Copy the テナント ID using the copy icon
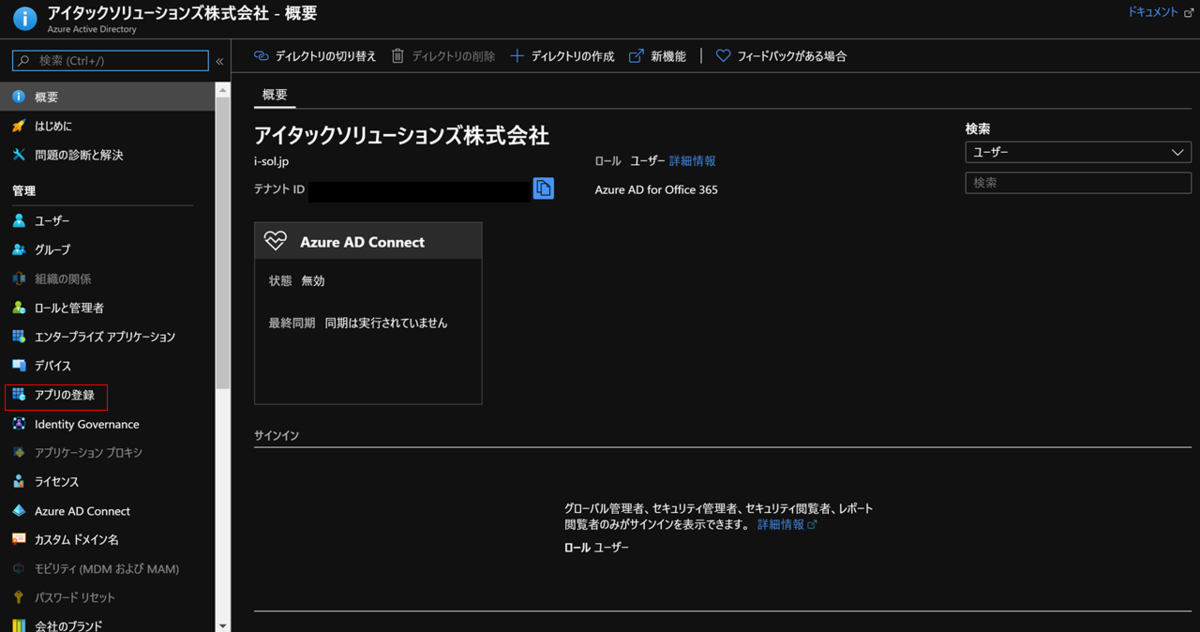The image size is (1200, 632). pyautogui.click(x=543, y=188)
